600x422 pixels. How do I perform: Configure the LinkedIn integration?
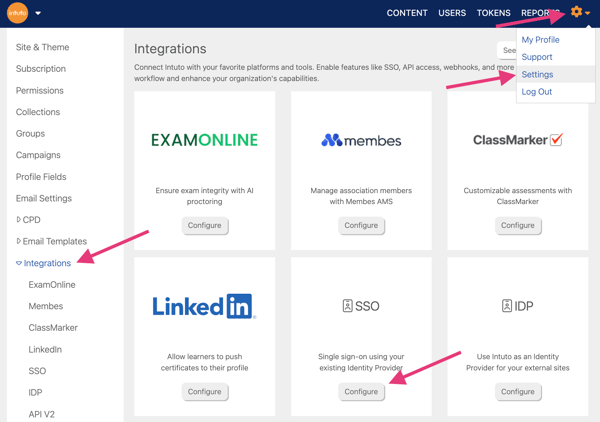point(204,392)
